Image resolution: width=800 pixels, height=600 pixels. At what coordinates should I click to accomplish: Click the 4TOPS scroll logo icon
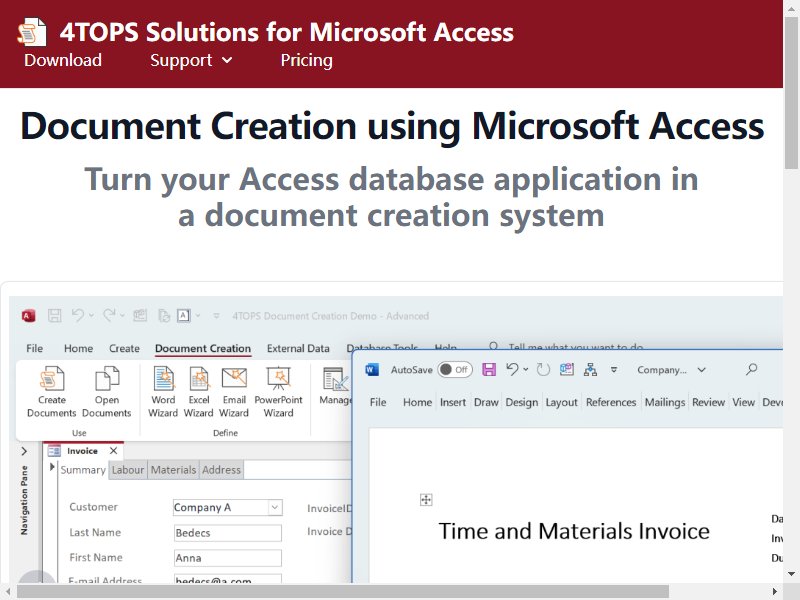click(x=32, y=32)
